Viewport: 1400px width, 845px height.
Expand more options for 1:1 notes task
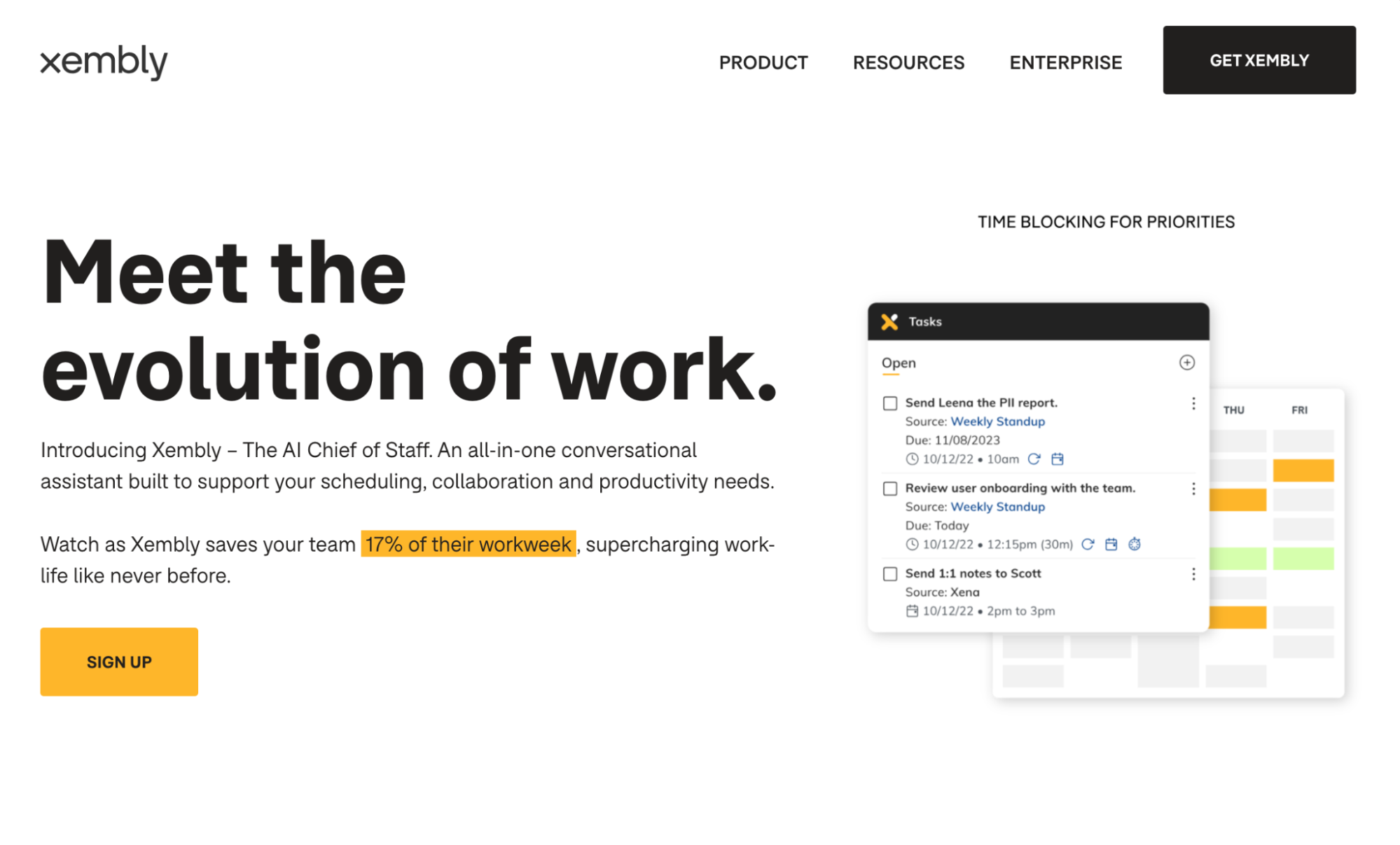coord(1193,574)
